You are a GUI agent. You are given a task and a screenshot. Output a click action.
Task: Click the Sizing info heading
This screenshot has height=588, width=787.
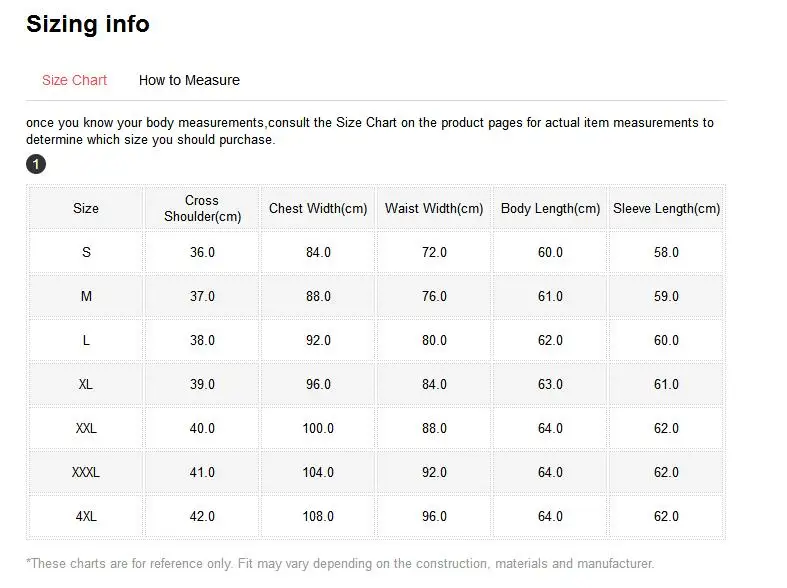88,25
